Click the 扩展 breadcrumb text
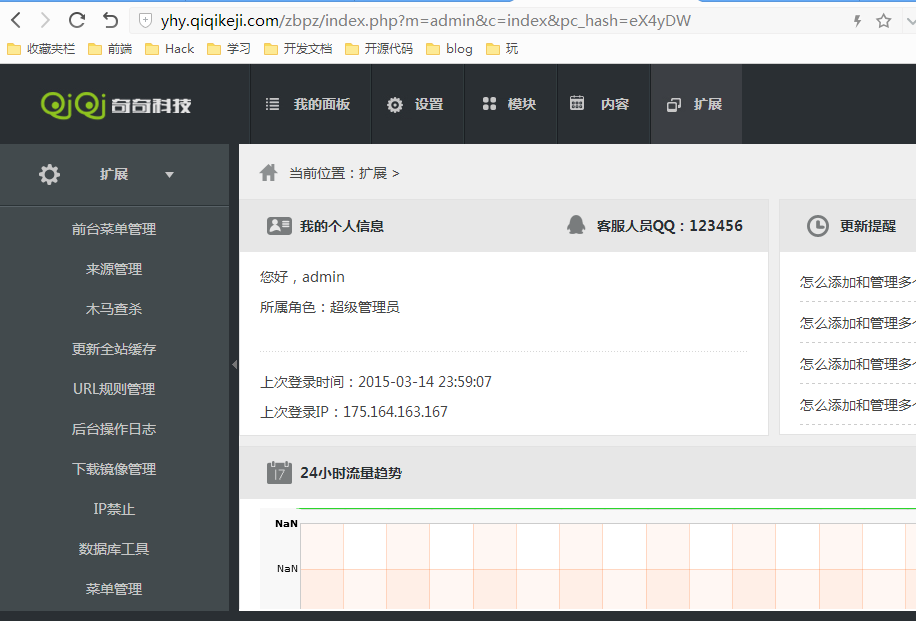The height and width of the screenshot is (621, 916). click(373, 174)
